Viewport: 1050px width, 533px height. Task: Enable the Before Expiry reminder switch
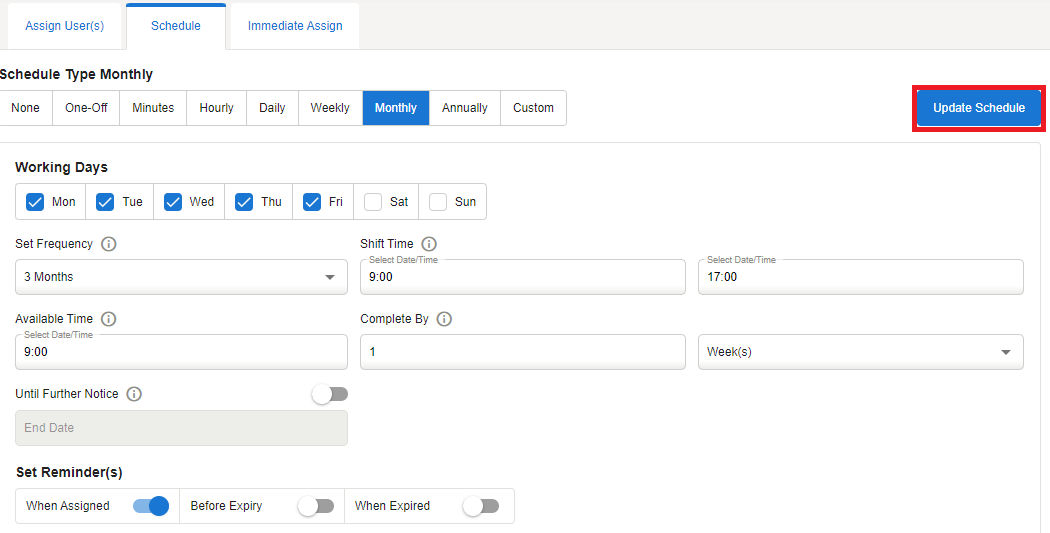[316, 506]
